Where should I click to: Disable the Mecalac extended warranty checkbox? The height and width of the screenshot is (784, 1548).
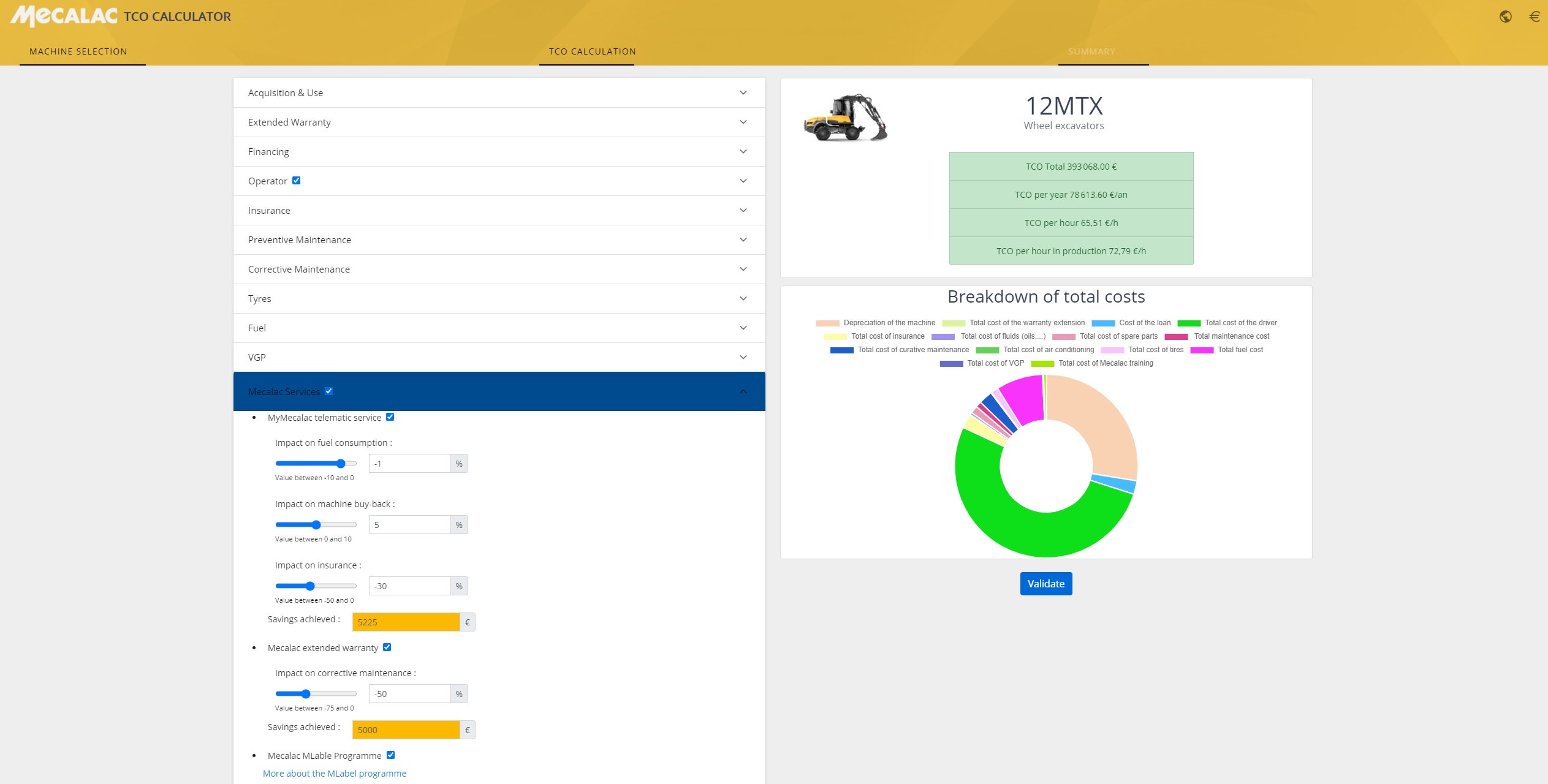pyautogui.click(x=387, y=647)
